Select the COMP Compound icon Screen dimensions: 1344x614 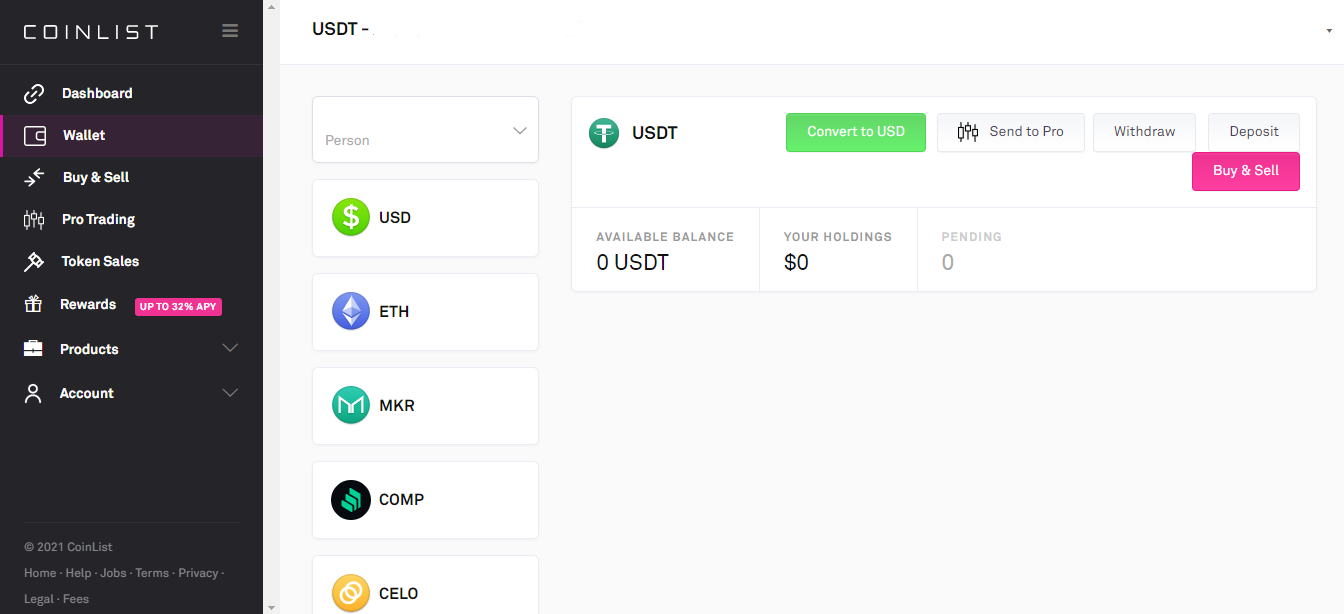click(x=351, y=499)
